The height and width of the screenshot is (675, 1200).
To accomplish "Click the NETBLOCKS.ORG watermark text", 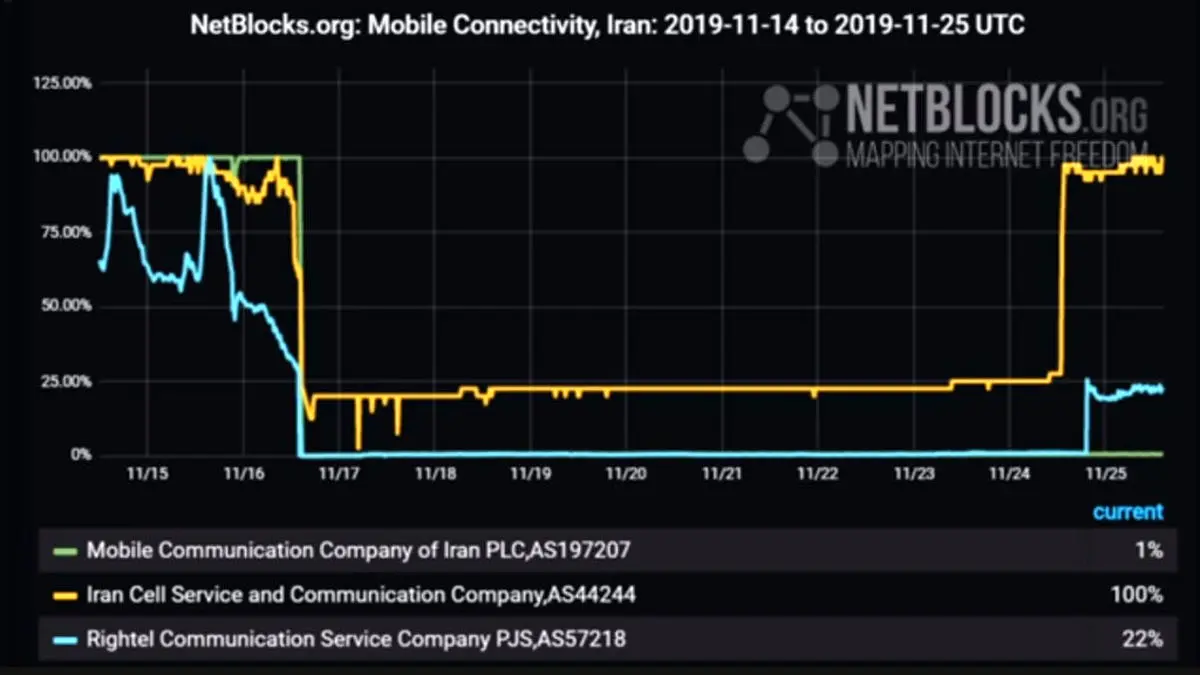I will 996,109.
